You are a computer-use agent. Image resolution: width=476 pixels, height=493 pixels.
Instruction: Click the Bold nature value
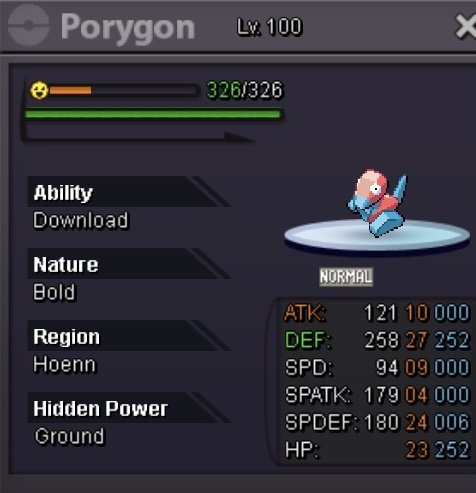tap(54, 292)
